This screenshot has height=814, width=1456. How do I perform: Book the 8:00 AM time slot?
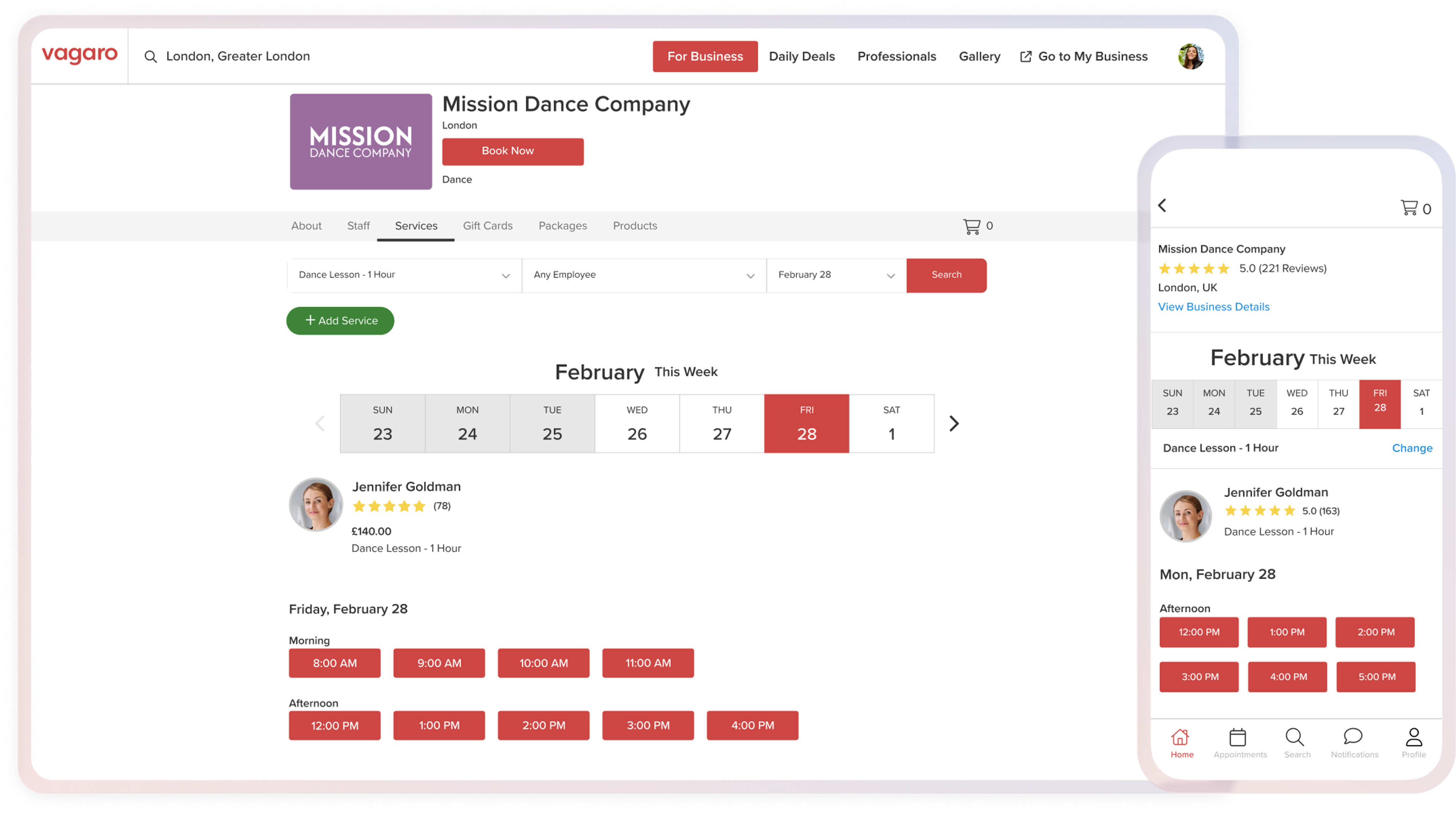(x=334, y=663)
